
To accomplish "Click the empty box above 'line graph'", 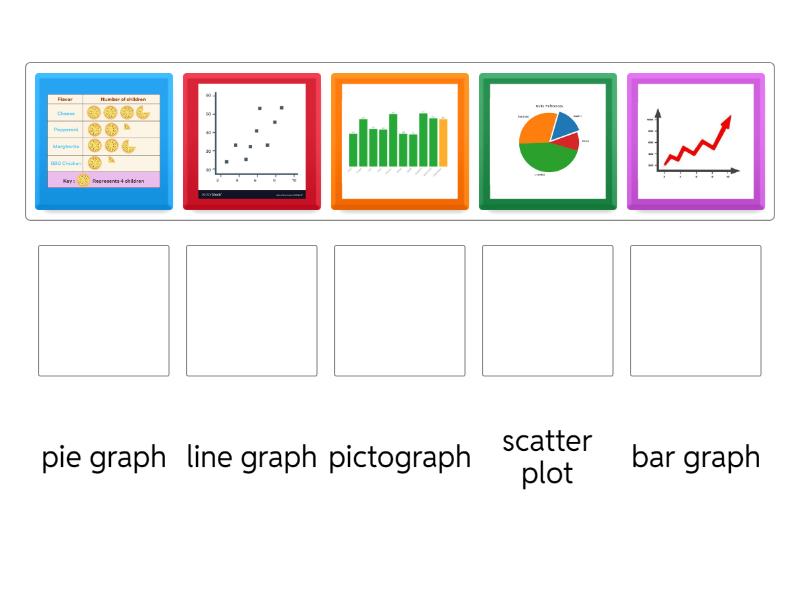I will [x=252, y=311].
